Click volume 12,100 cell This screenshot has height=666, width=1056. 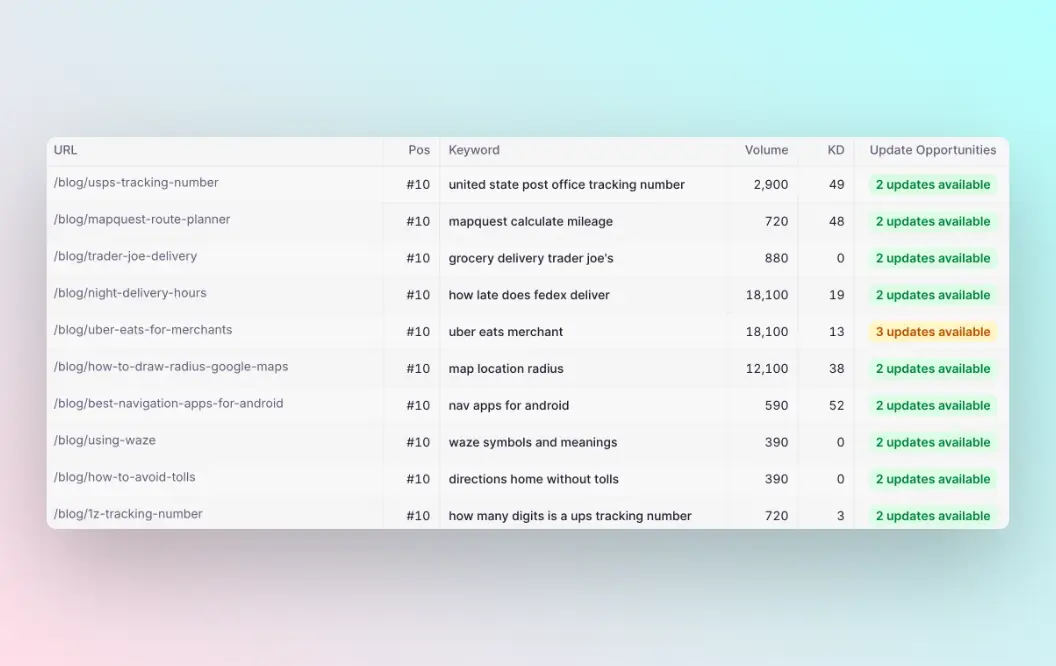tap(766, 368)
